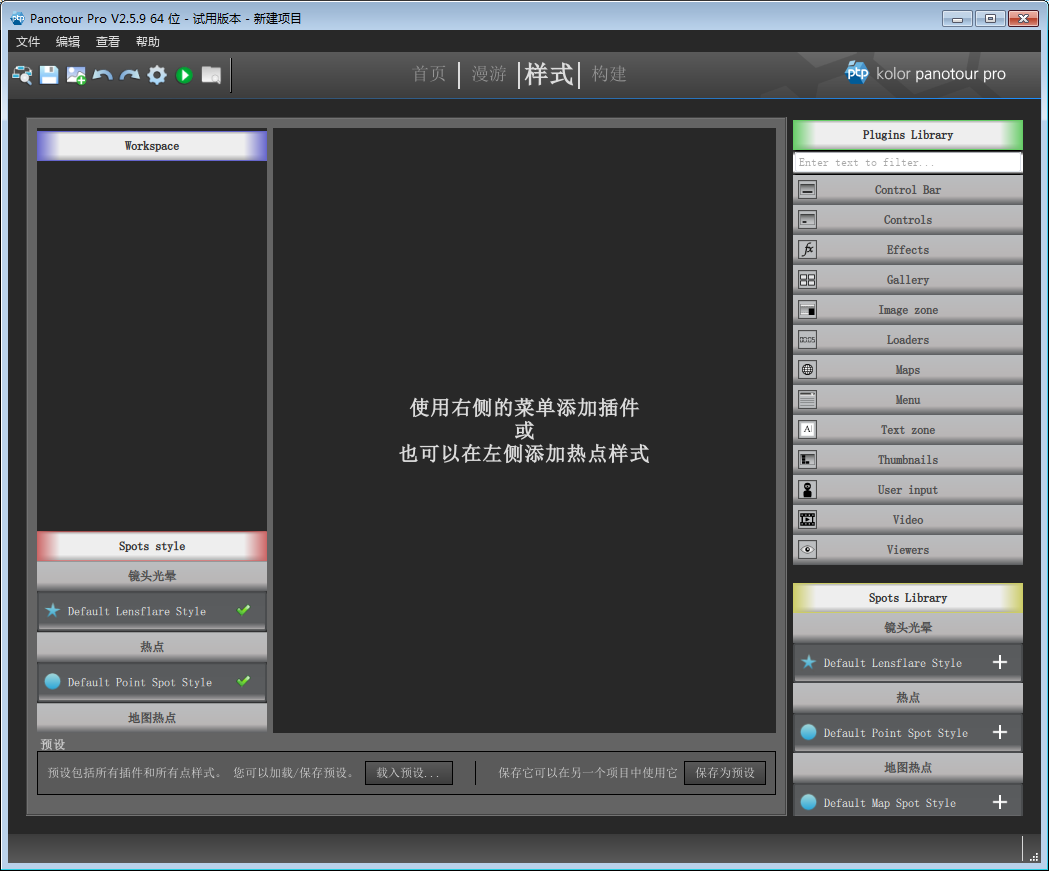Click the Controls plugin icon
Screen dimensions: 1049x871
tap(807, 219)
